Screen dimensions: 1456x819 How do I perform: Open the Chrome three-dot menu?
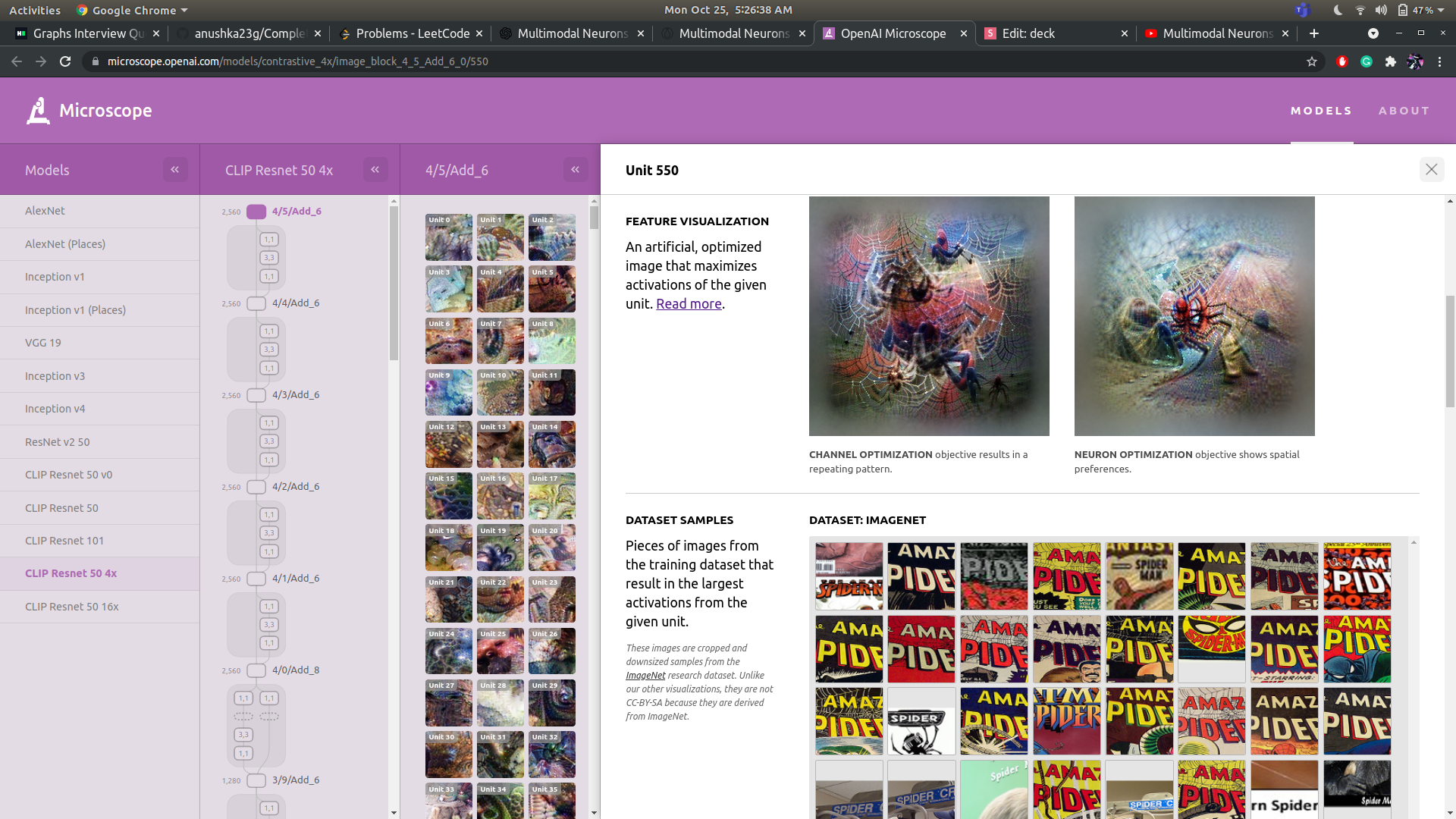pyautogui.click(x=1439, y=61)
